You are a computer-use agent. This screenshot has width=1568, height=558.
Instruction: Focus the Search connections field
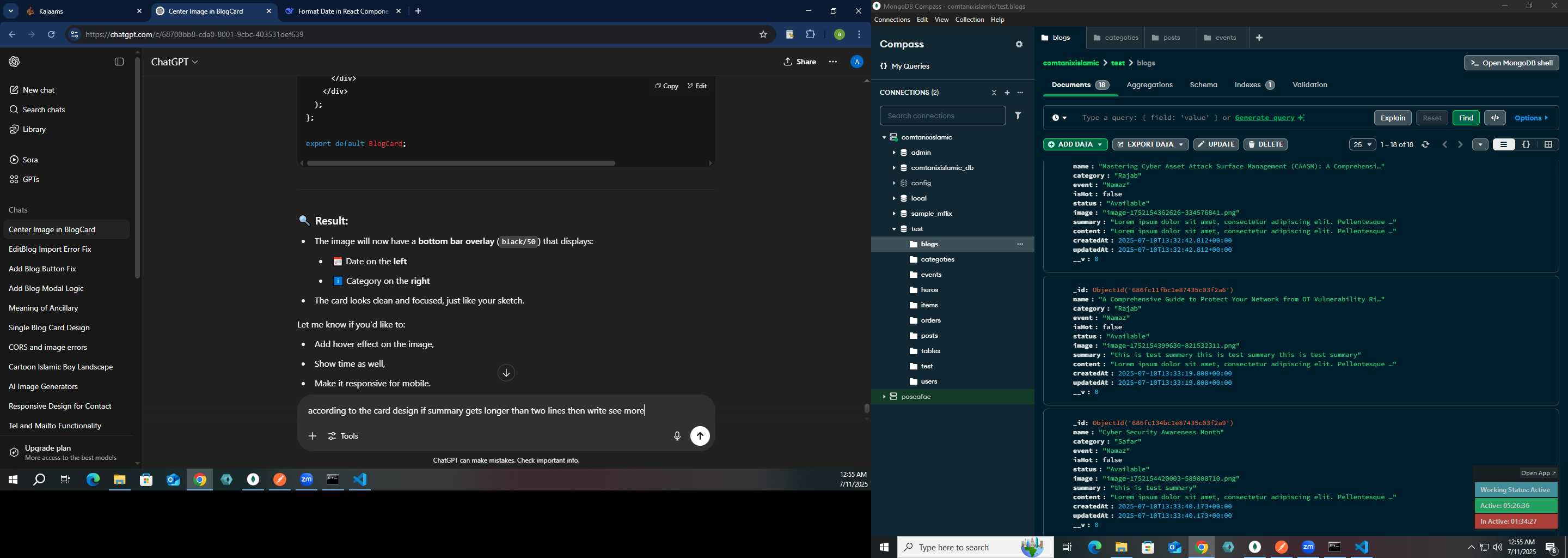tap(942, 116)
